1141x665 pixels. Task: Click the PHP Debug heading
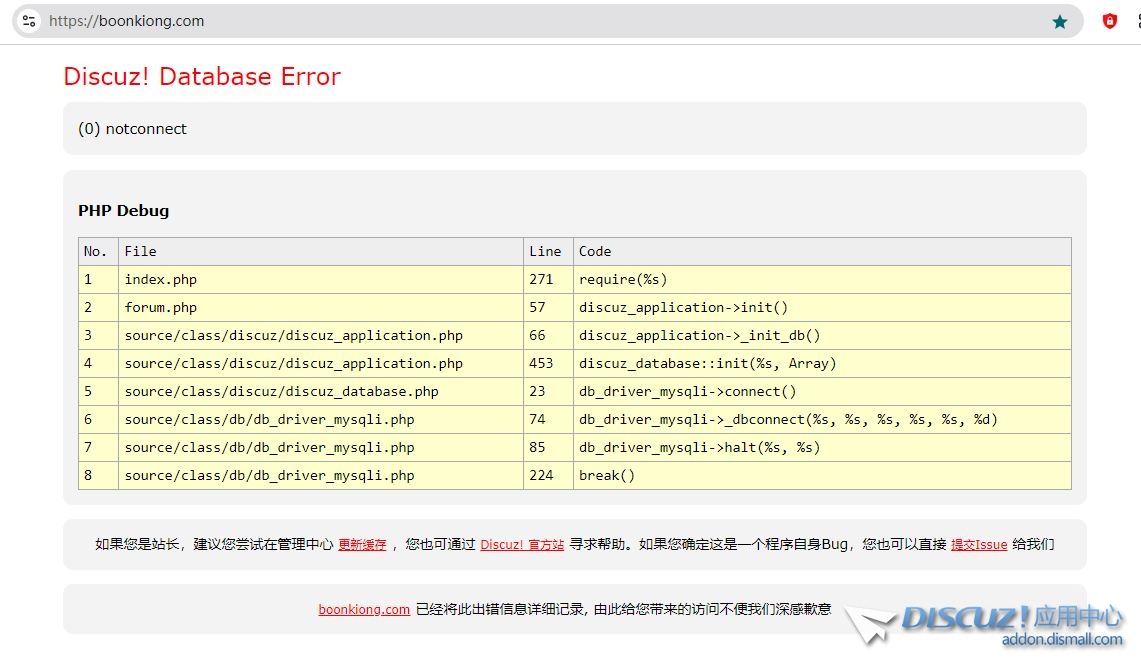click(x=123, y=211)
